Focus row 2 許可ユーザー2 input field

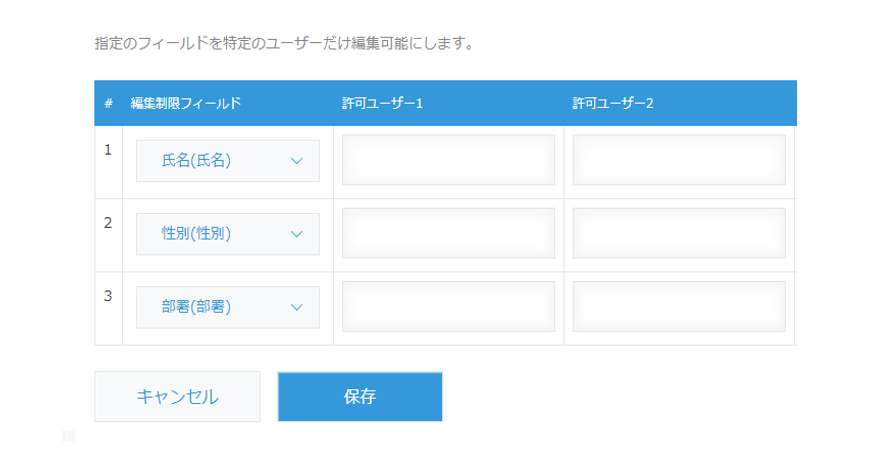pos(679,233)
